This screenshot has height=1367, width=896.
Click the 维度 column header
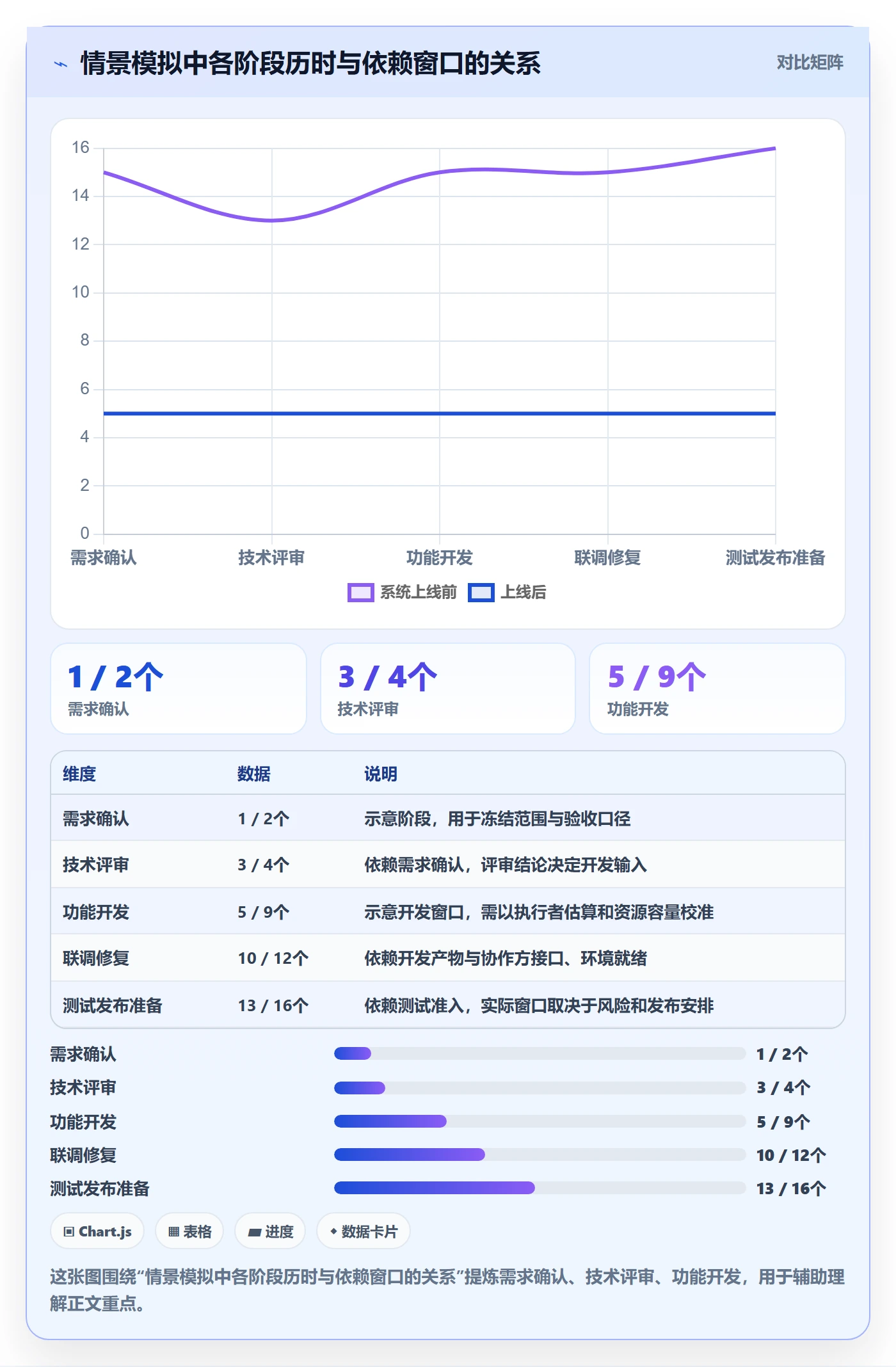(x=79, y=774)
